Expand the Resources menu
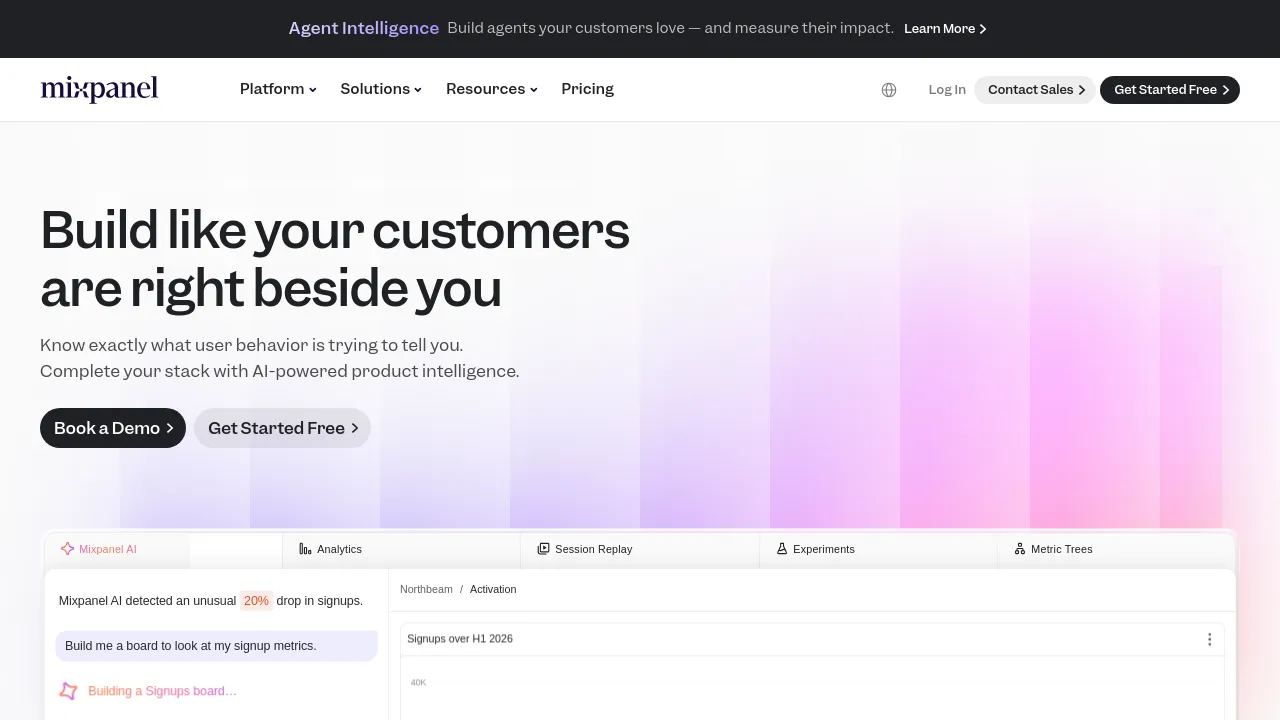Image resolution: width=1280 pixels, height=720 pixels. pyautogui.click(x=492, y=89)
